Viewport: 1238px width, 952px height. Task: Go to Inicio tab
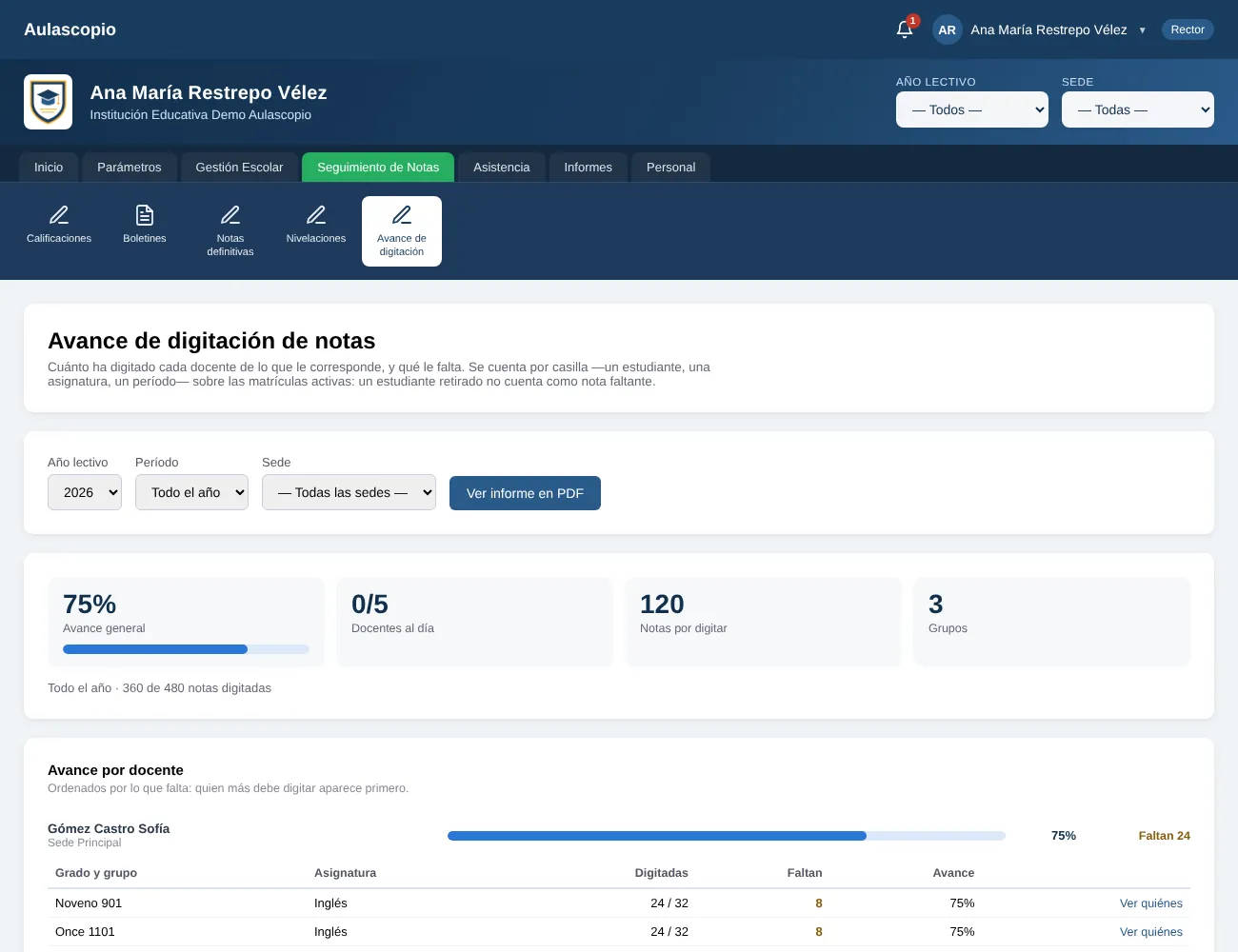click(x=49, y=167)
